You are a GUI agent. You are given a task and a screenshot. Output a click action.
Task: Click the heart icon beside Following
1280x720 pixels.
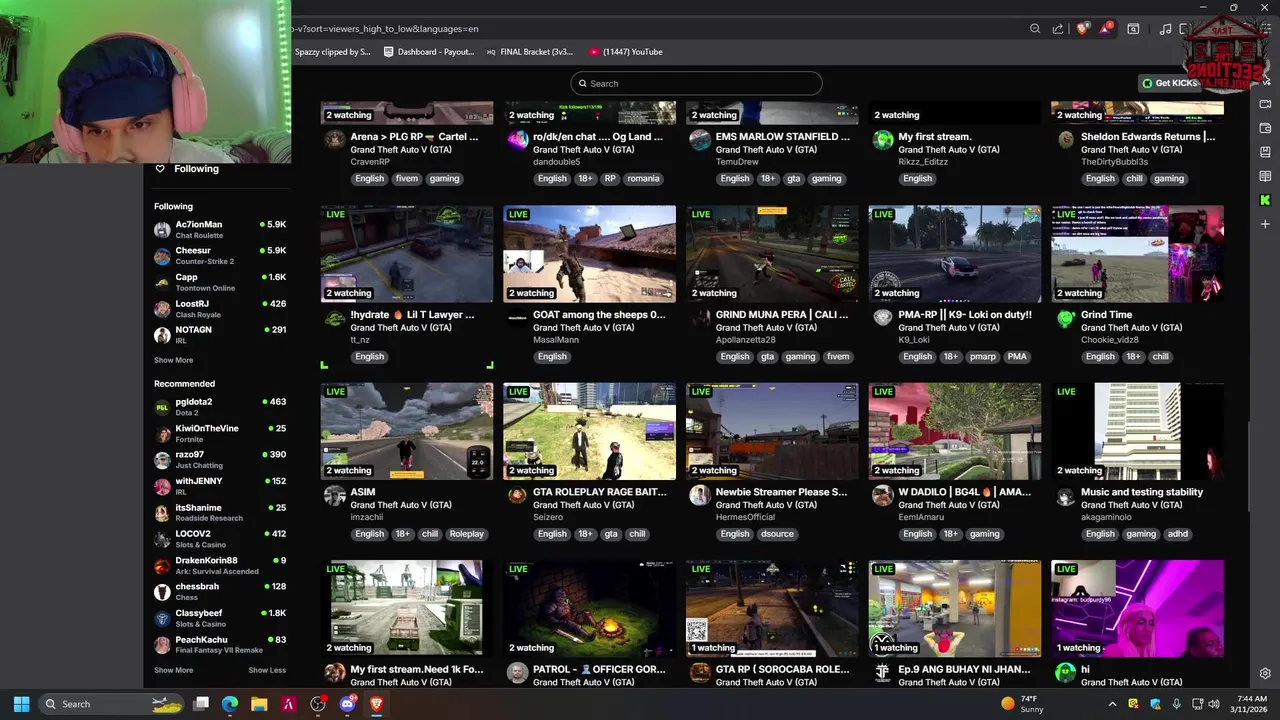click(159, 169)
